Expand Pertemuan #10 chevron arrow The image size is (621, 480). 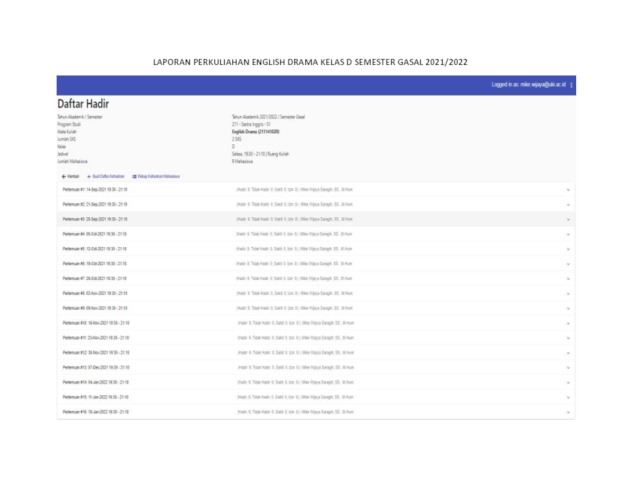click(567, 322)
